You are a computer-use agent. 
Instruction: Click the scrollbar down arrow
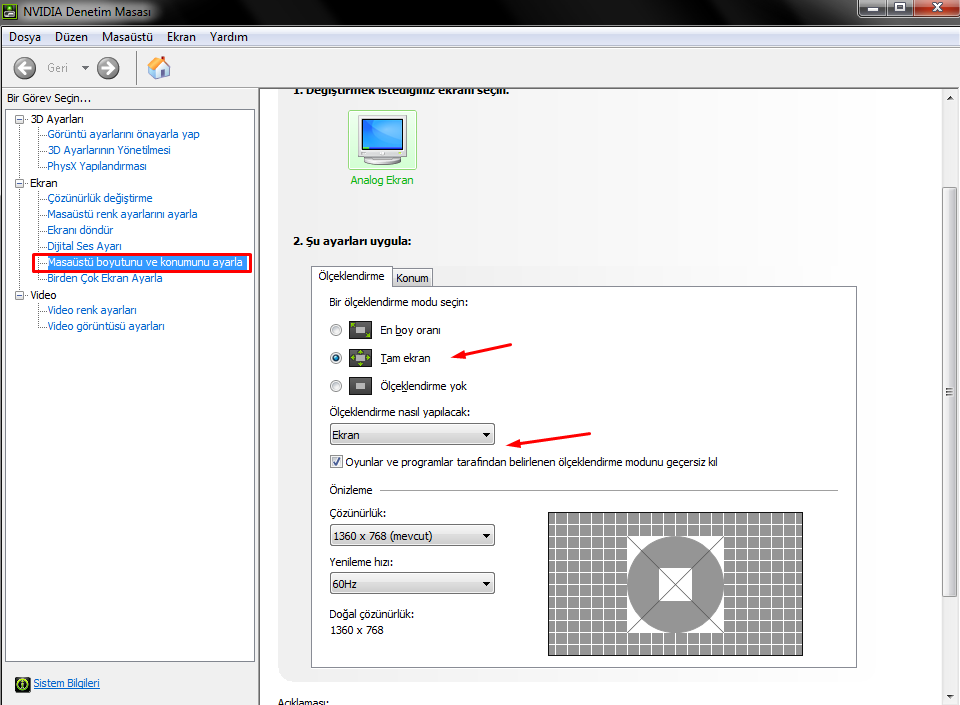click(x=950, y=696)
